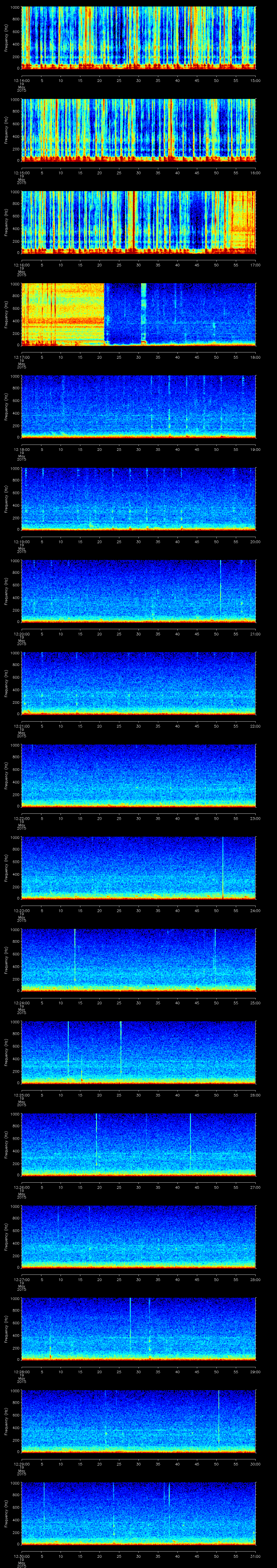Click the spectrogram panel starting at 12:15:00
This screenshot has width=277, height=1568.
tap(139, 130)
